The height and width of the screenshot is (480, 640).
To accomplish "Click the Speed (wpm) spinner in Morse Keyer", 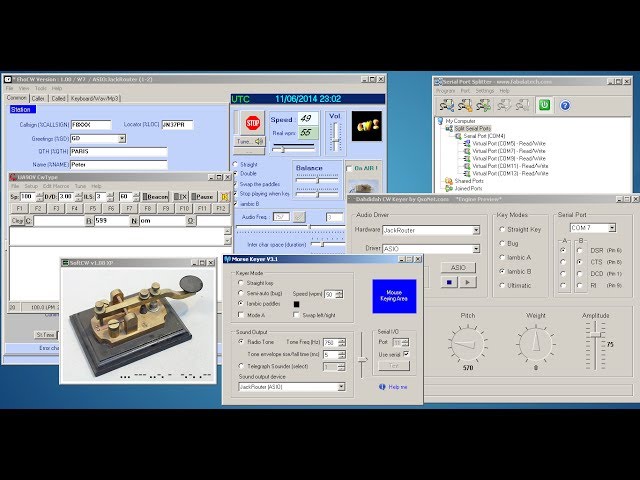I will point(339,294).
